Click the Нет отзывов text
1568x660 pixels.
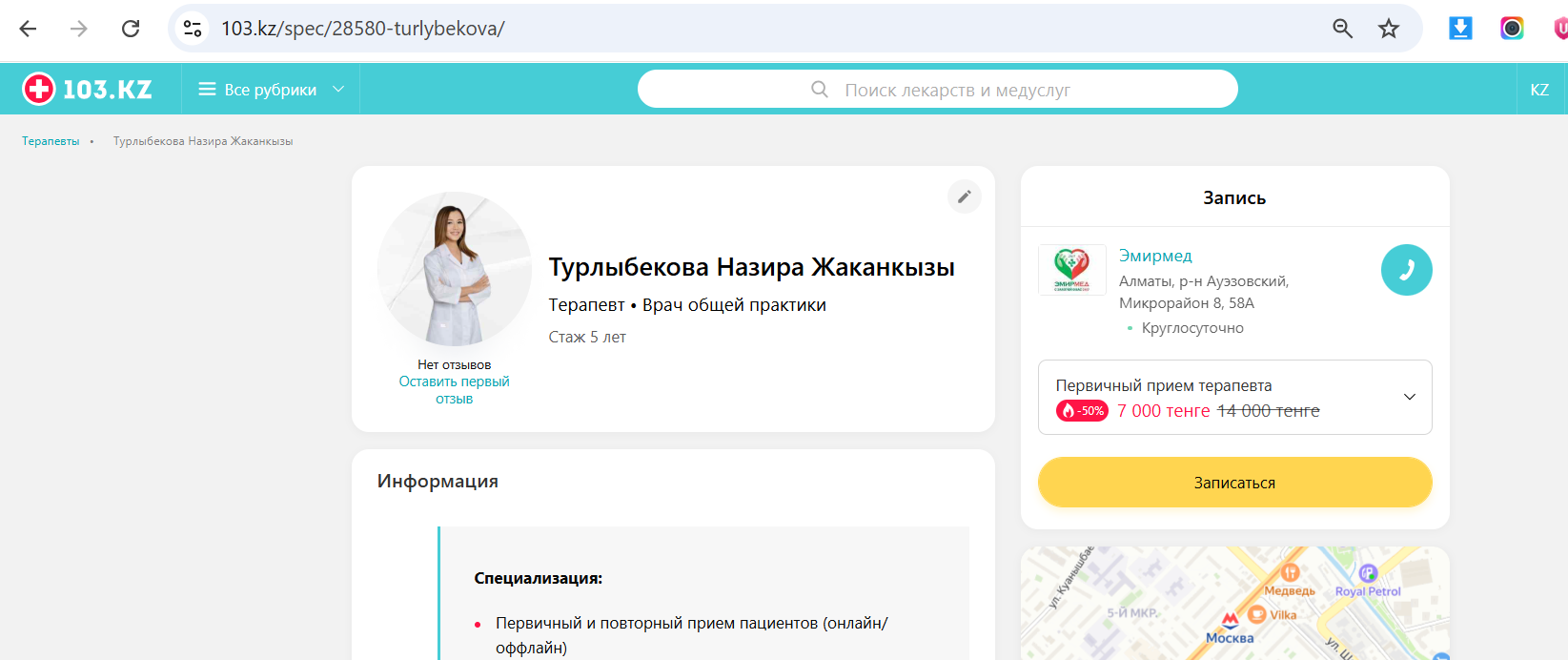pyautogui.click(x=455, y=364)
